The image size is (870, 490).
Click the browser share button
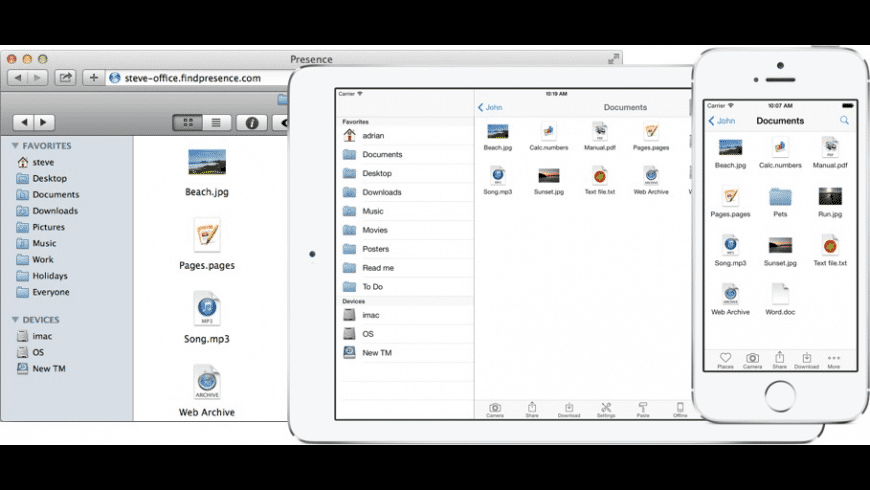65,78
